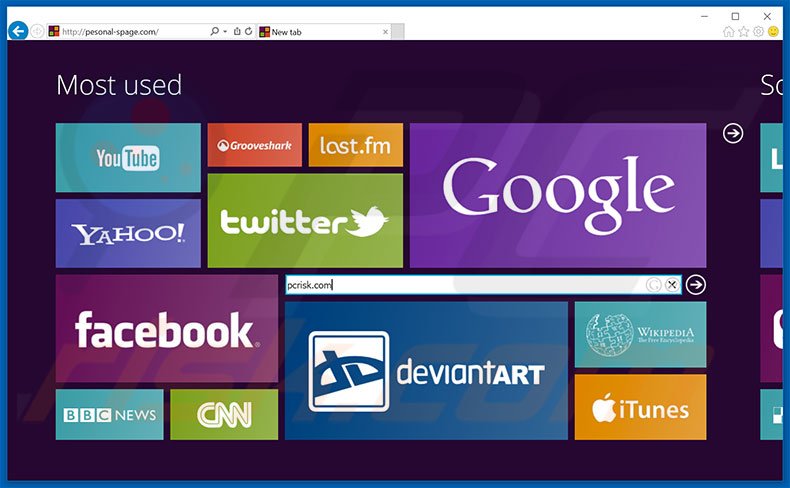Image resolution: width=790 pixels, height=488 pixels.
Task: Open Favorites star icon
Action: [744, 32]
